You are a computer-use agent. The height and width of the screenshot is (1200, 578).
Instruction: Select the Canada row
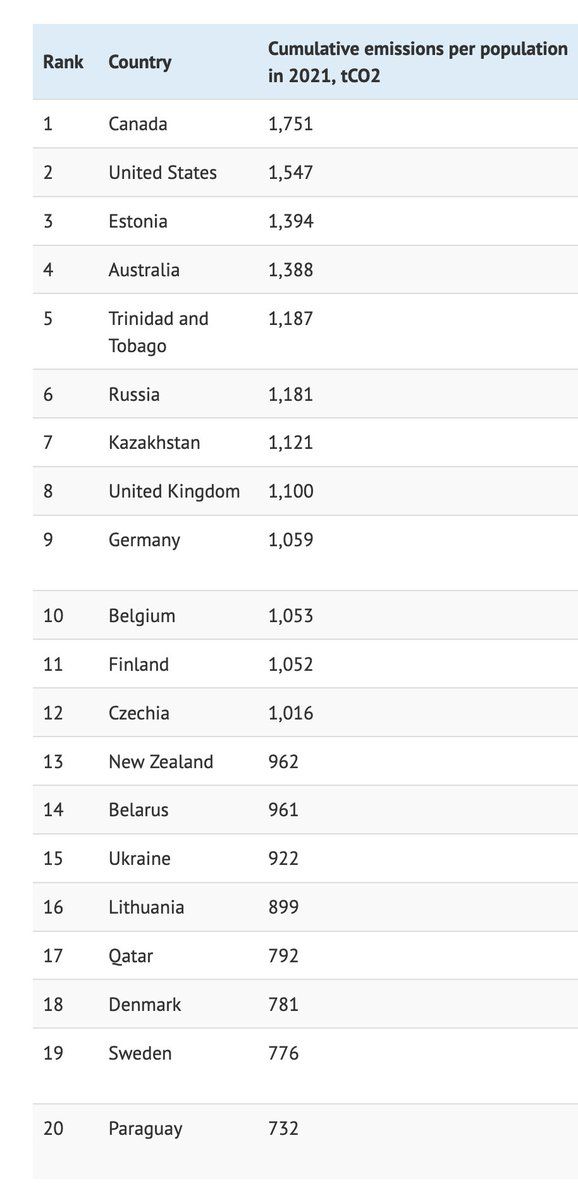305,124
